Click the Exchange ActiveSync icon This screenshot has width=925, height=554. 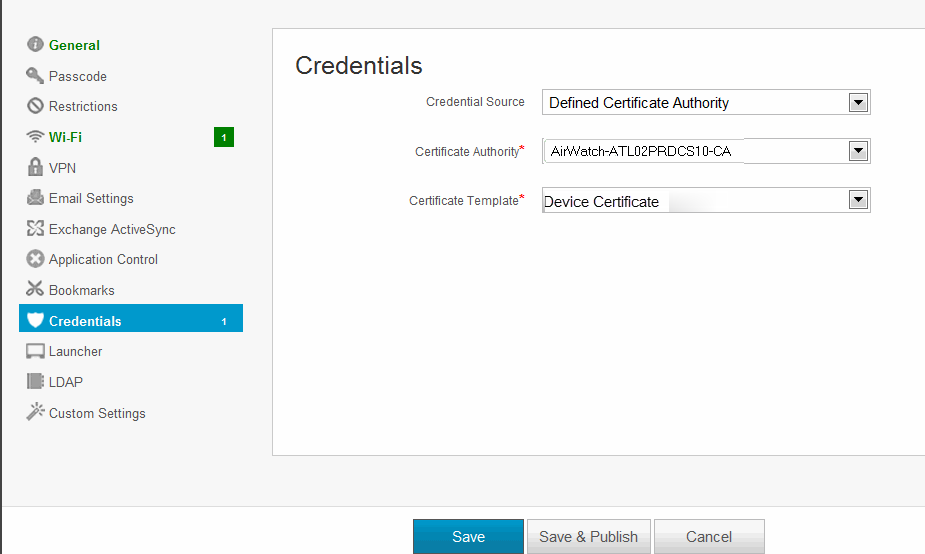(x=35, y=229)
